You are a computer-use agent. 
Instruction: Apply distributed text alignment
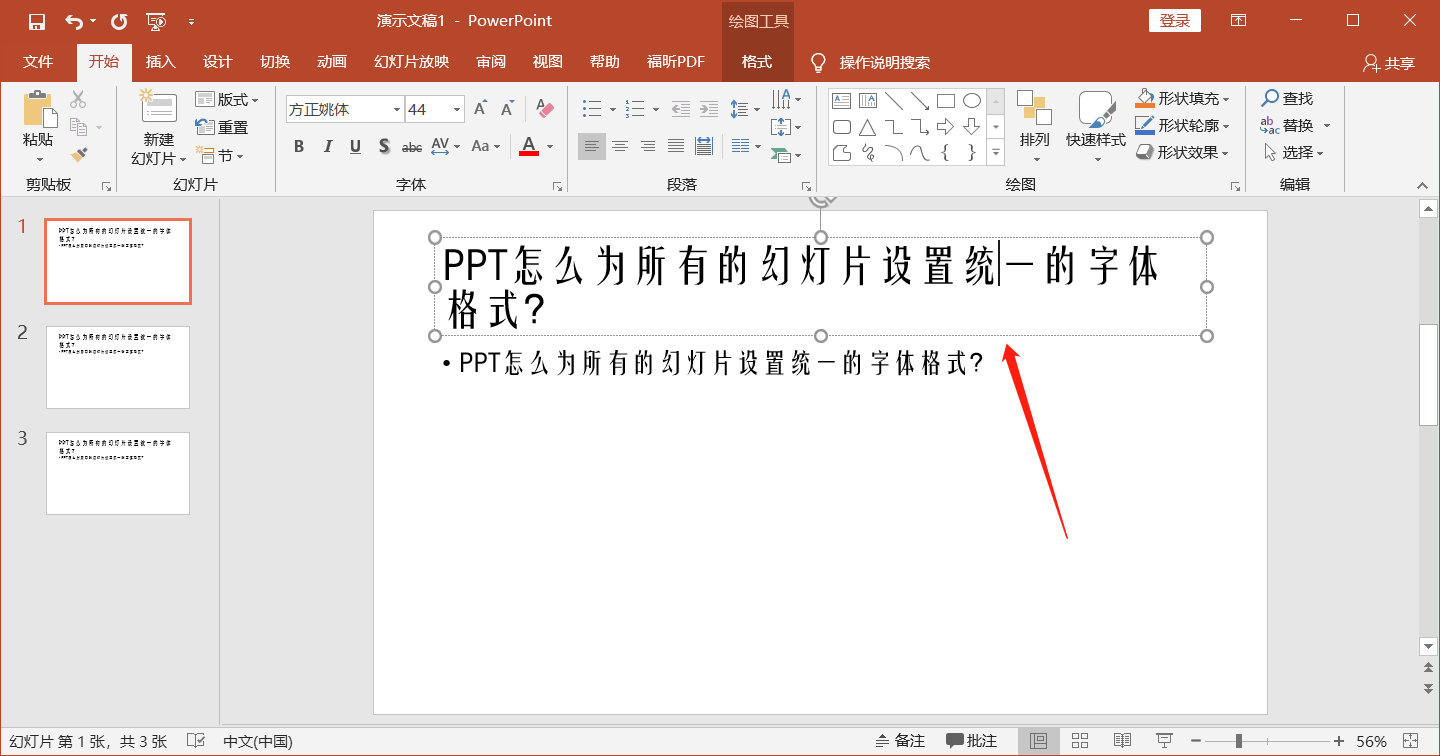coord(704,147)
